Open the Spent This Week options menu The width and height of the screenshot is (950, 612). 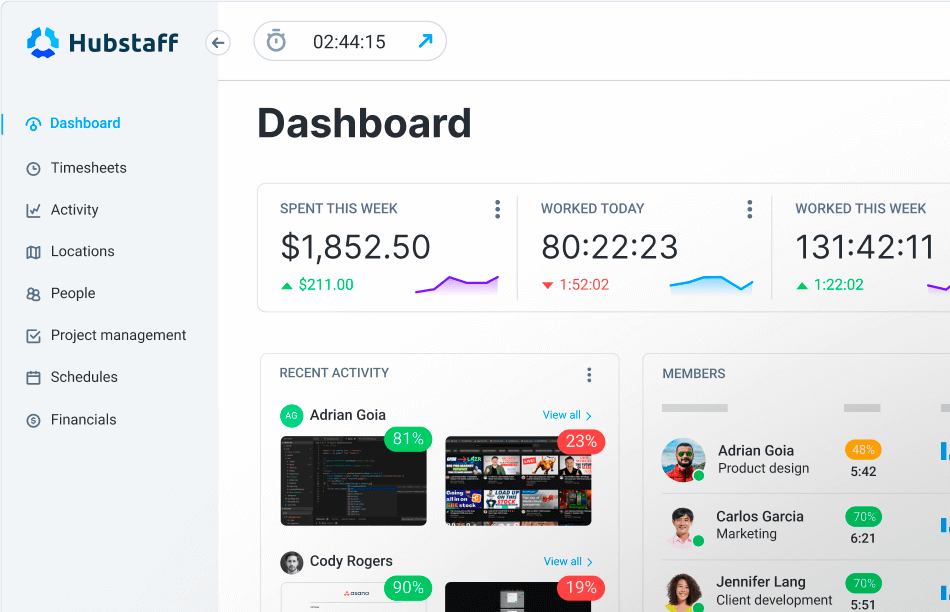click(497, 209)
